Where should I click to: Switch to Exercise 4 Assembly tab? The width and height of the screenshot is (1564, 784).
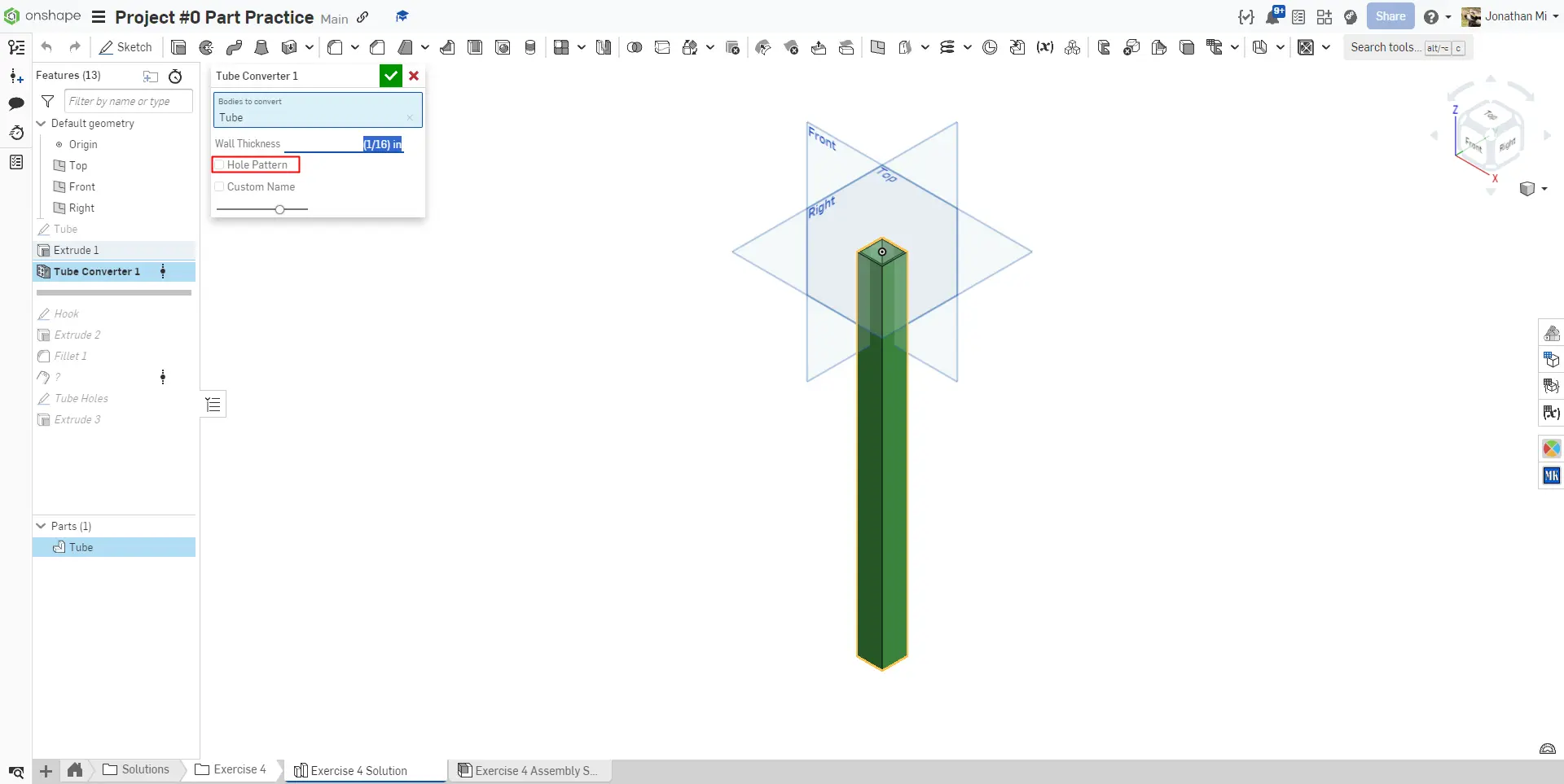(528, 770)
